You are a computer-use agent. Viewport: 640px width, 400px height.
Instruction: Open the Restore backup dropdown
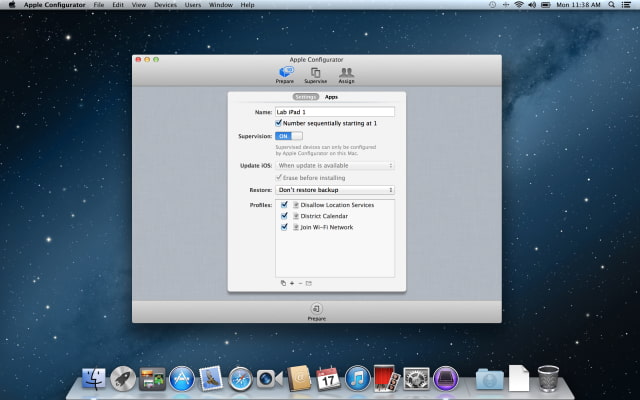(335, 189)
